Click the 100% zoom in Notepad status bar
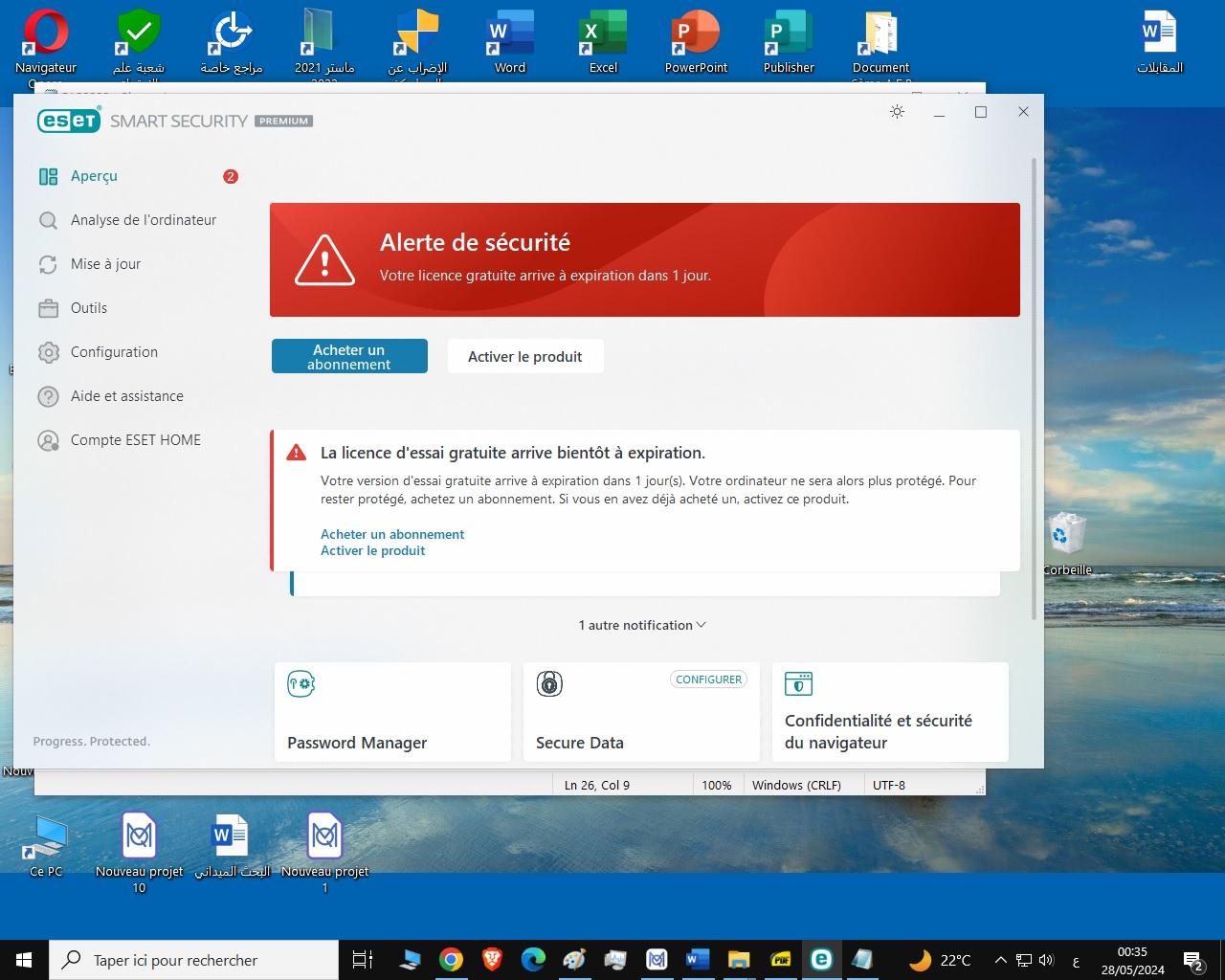This screenshot has width=1225, height=980. coord(717,785)
